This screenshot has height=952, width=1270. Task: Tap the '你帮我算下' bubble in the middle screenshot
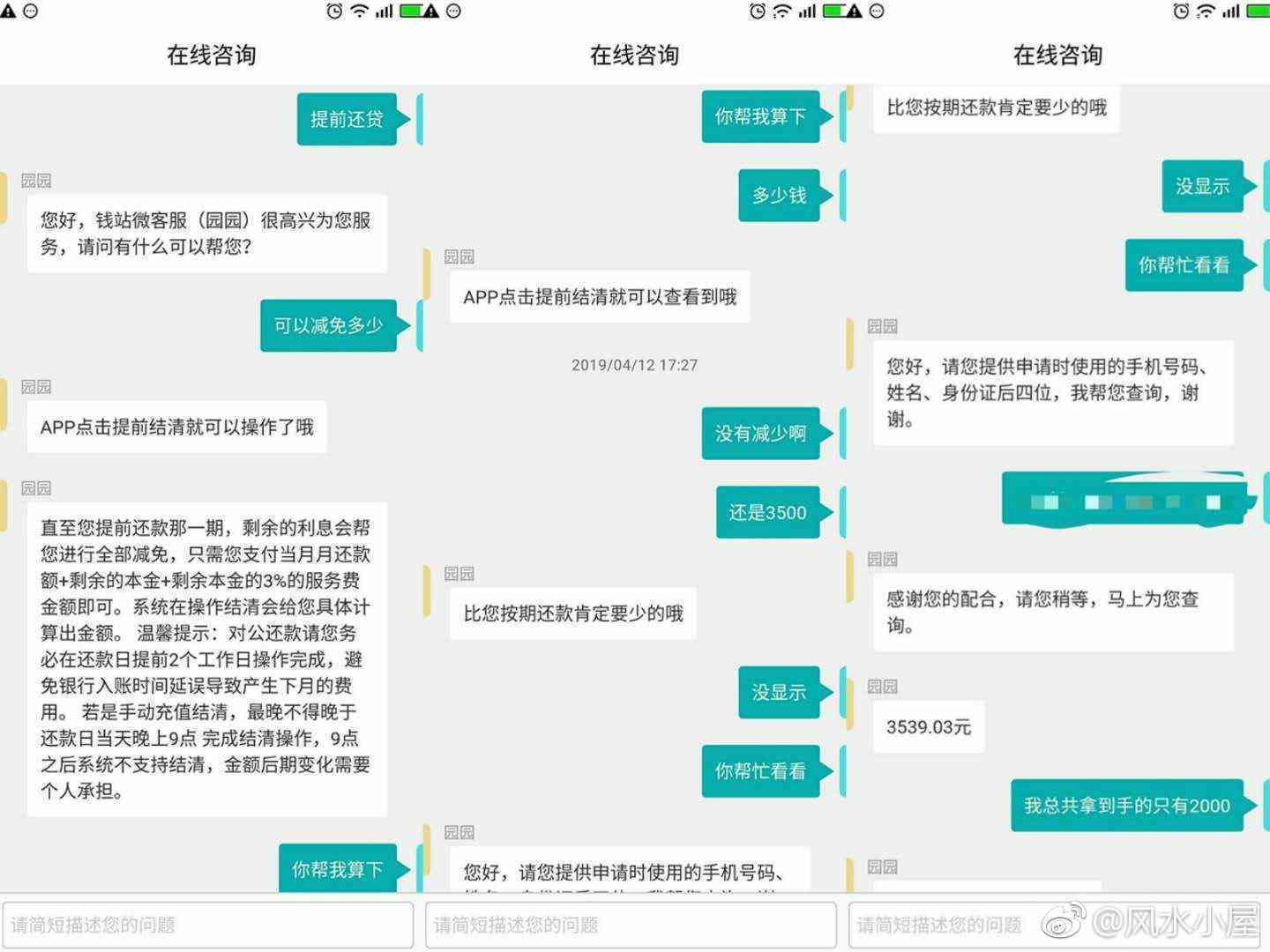tap(760, 115)
